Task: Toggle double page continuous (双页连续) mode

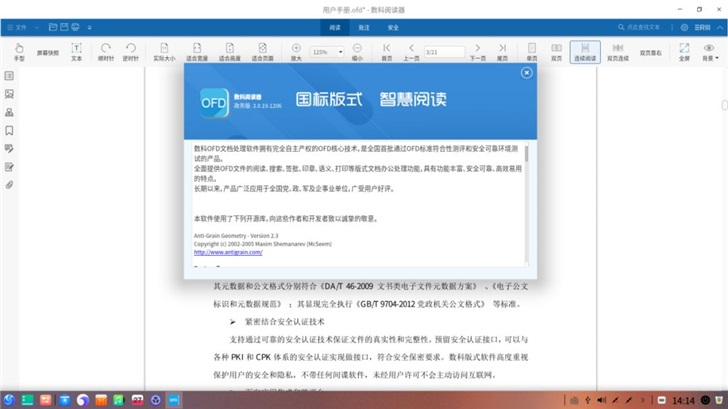Action: tap(618, 52)
